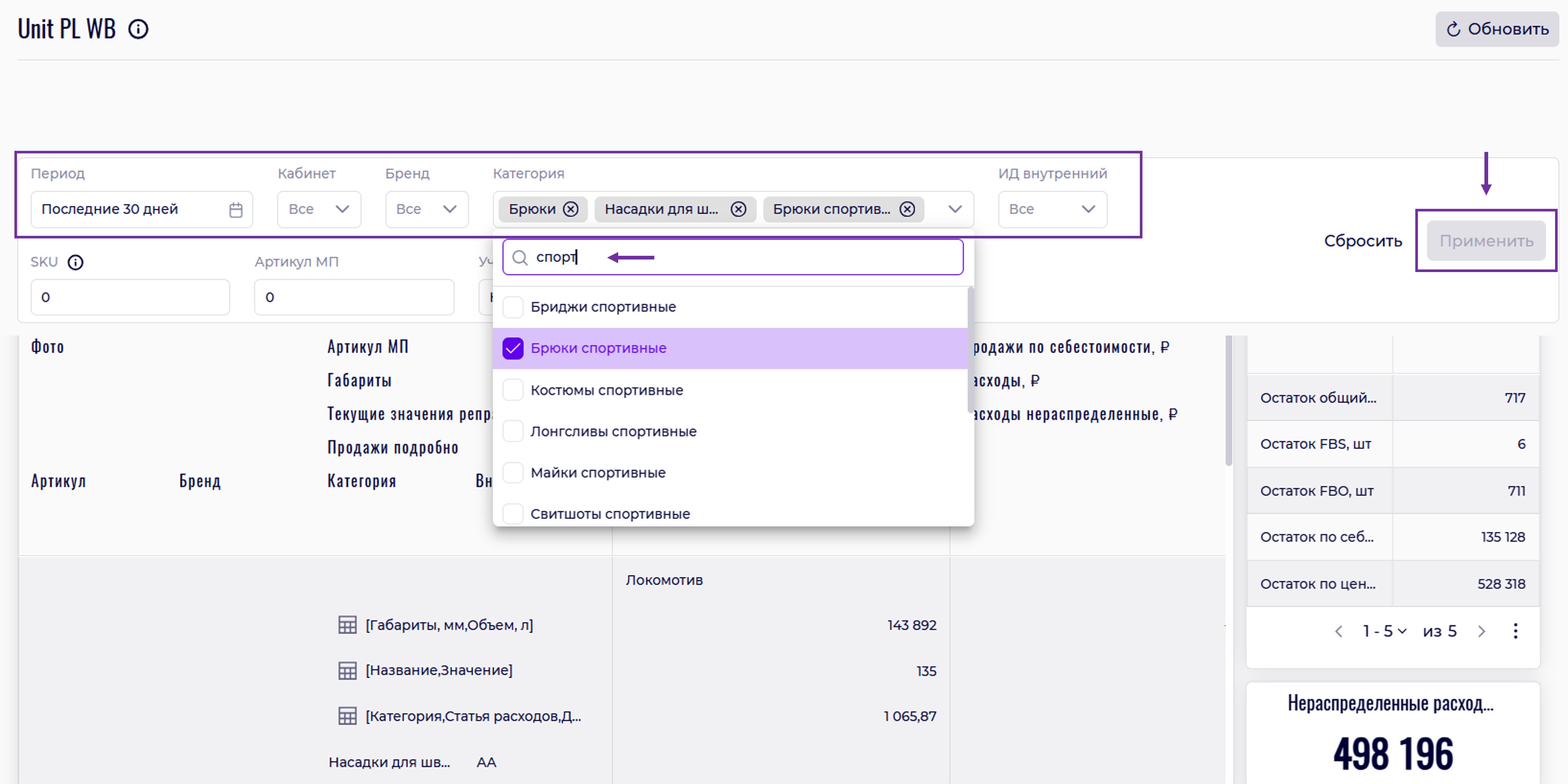Screen dimensions: 1568x784
Task: Check Костюмы спортивные option
Action: [513, 390]
